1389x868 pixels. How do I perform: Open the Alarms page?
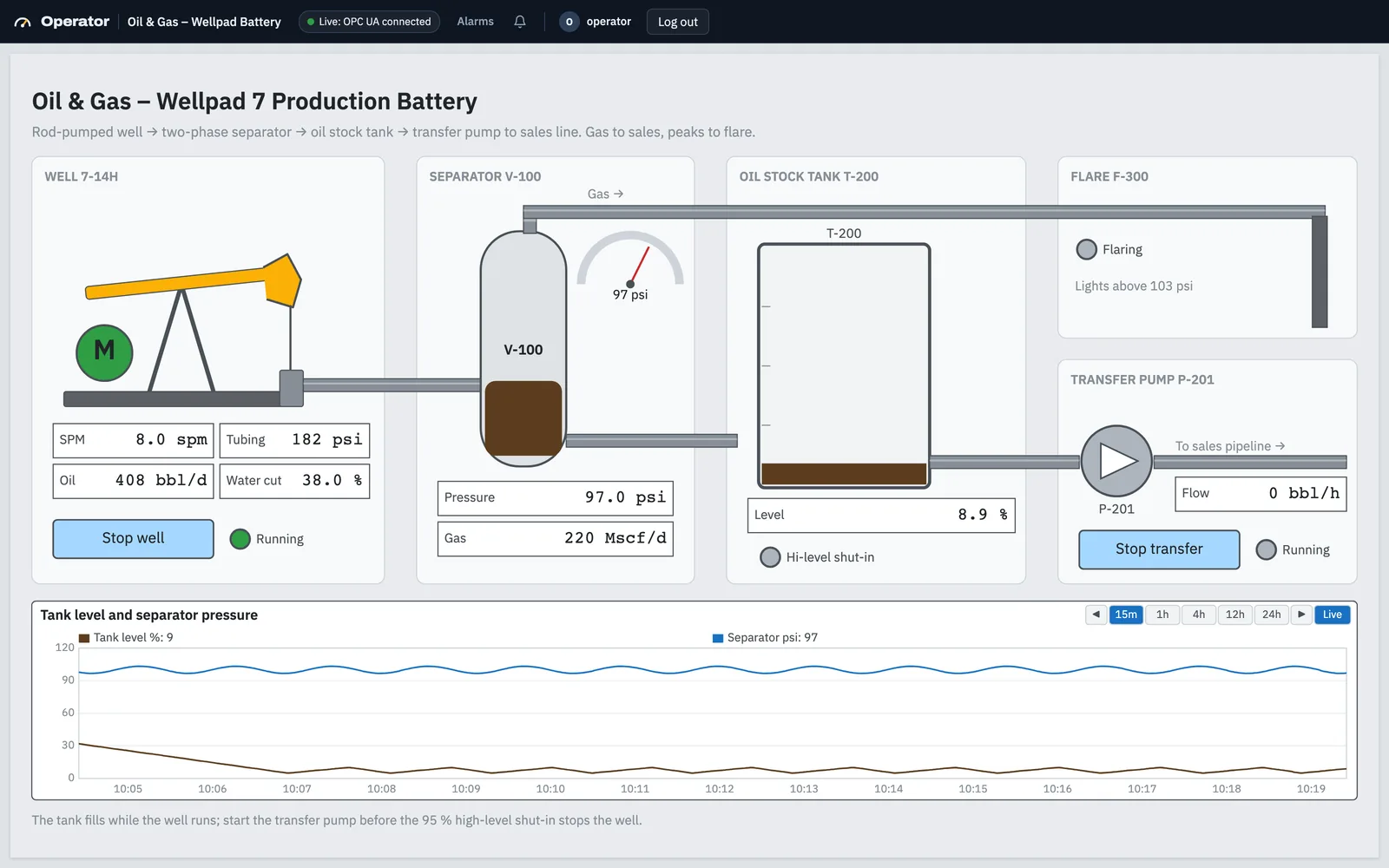click(475, 22)
